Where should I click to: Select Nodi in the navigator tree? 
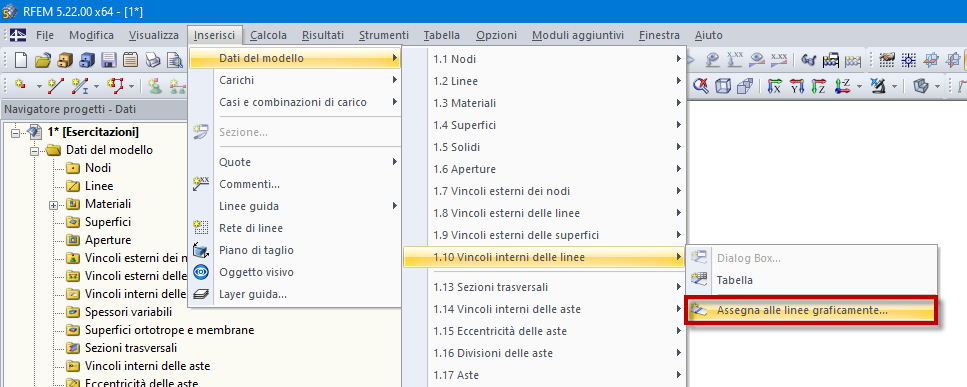pos(98,168)
